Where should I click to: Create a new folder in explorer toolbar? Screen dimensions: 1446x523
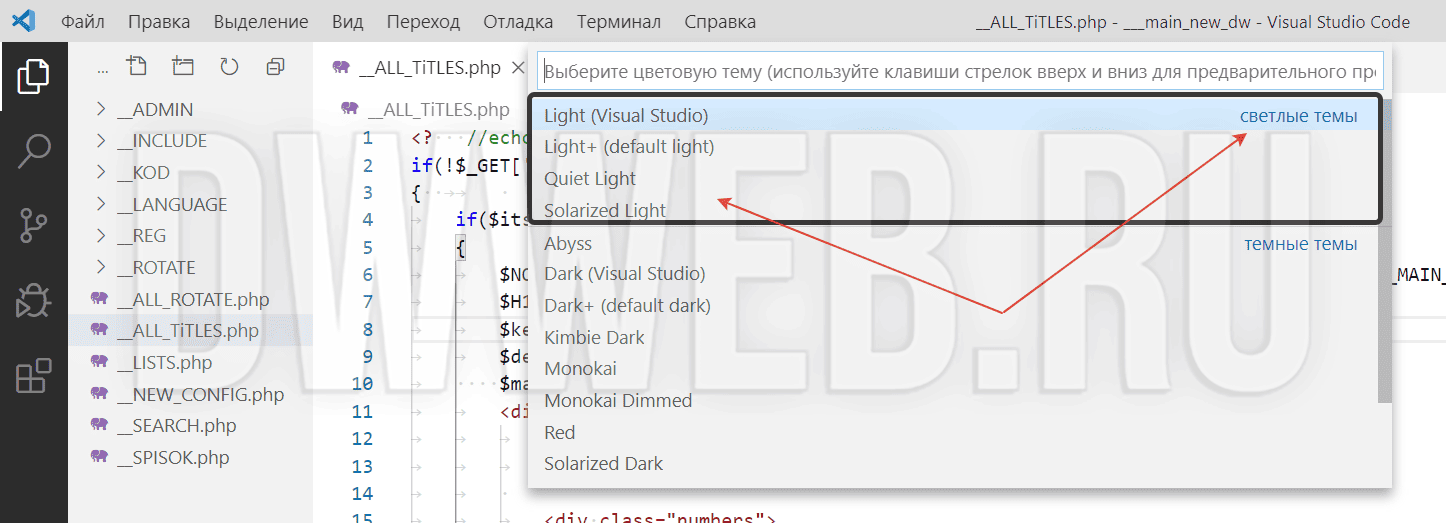click(x=182, y=66)
